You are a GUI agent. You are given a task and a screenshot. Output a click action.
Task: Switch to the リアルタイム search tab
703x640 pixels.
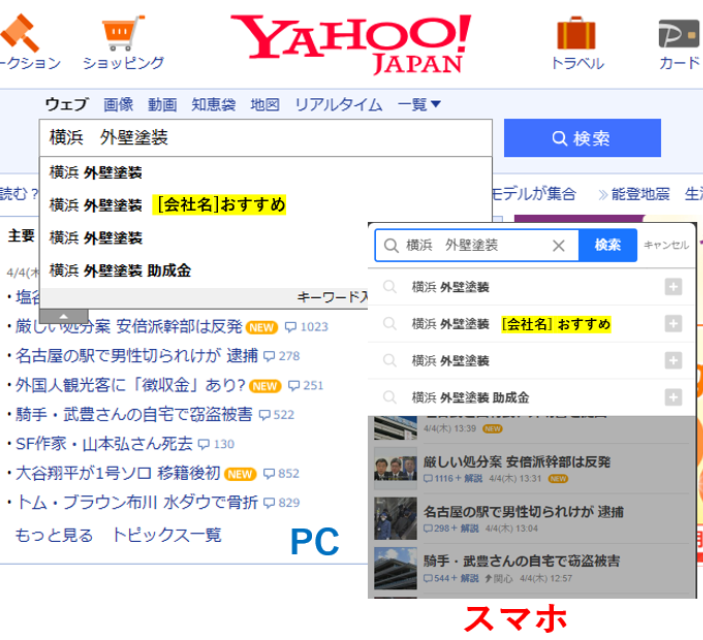tap(338, 105)
